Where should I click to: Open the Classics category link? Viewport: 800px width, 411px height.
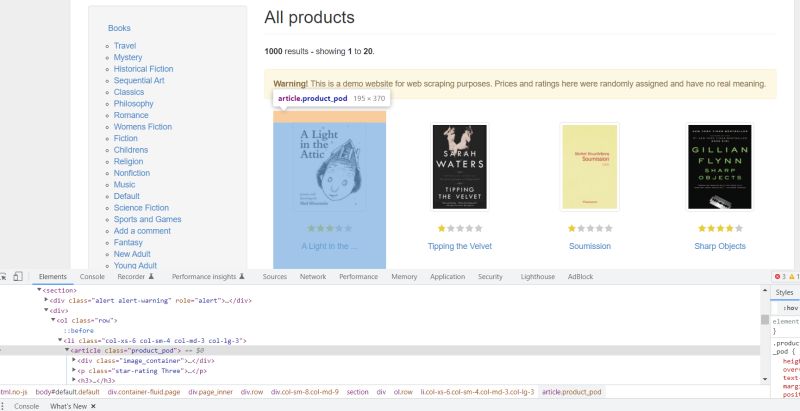coord(129,92)
